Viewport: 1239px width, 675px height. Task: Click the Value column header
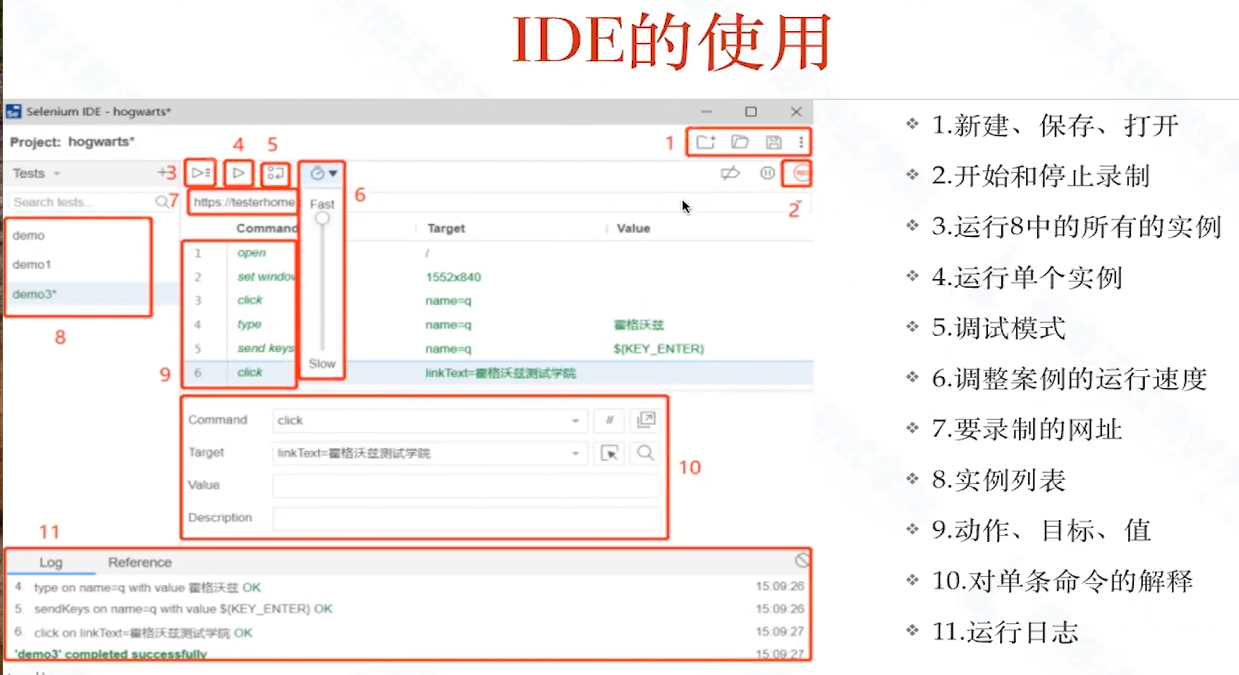click(633, 228)
